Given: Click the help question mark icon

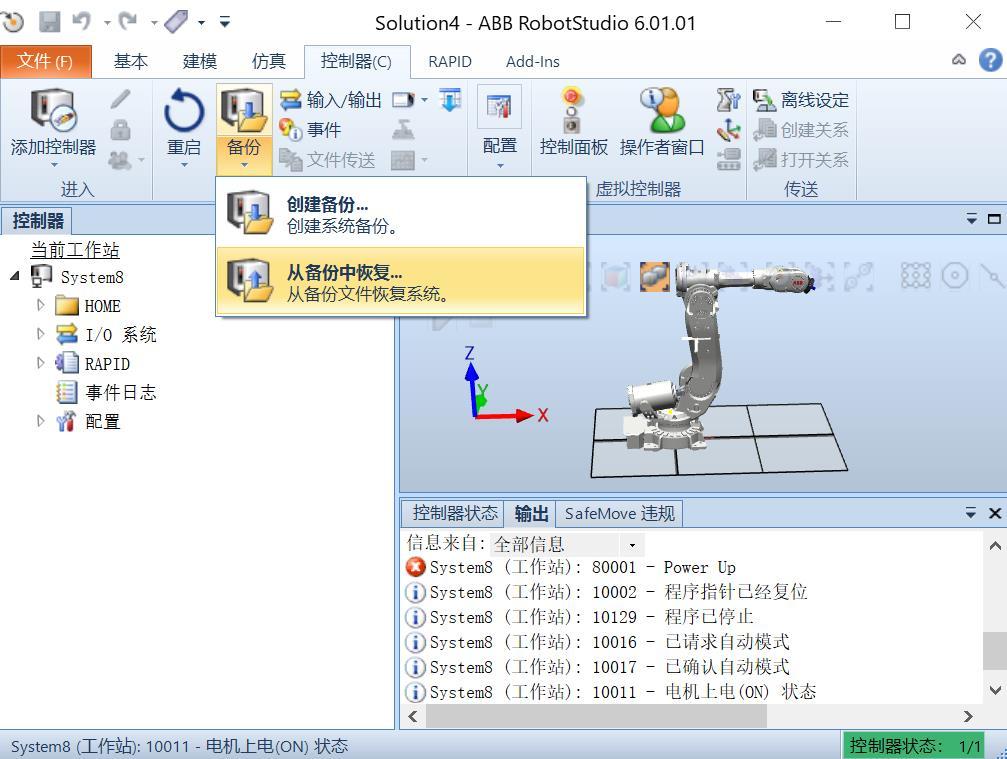Looking at the screenshot, I should pos(990,60).
